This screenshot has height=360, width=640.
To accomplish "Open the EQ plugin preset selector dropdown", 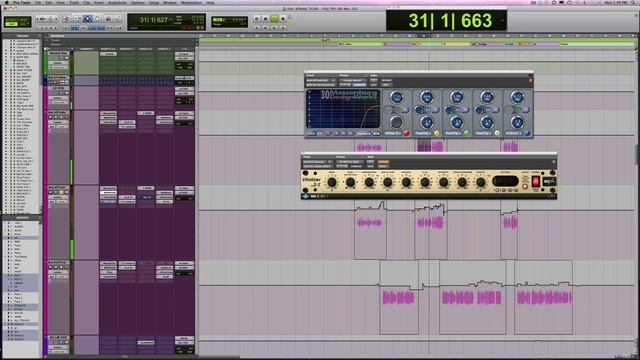I will (x=352, y=80).
